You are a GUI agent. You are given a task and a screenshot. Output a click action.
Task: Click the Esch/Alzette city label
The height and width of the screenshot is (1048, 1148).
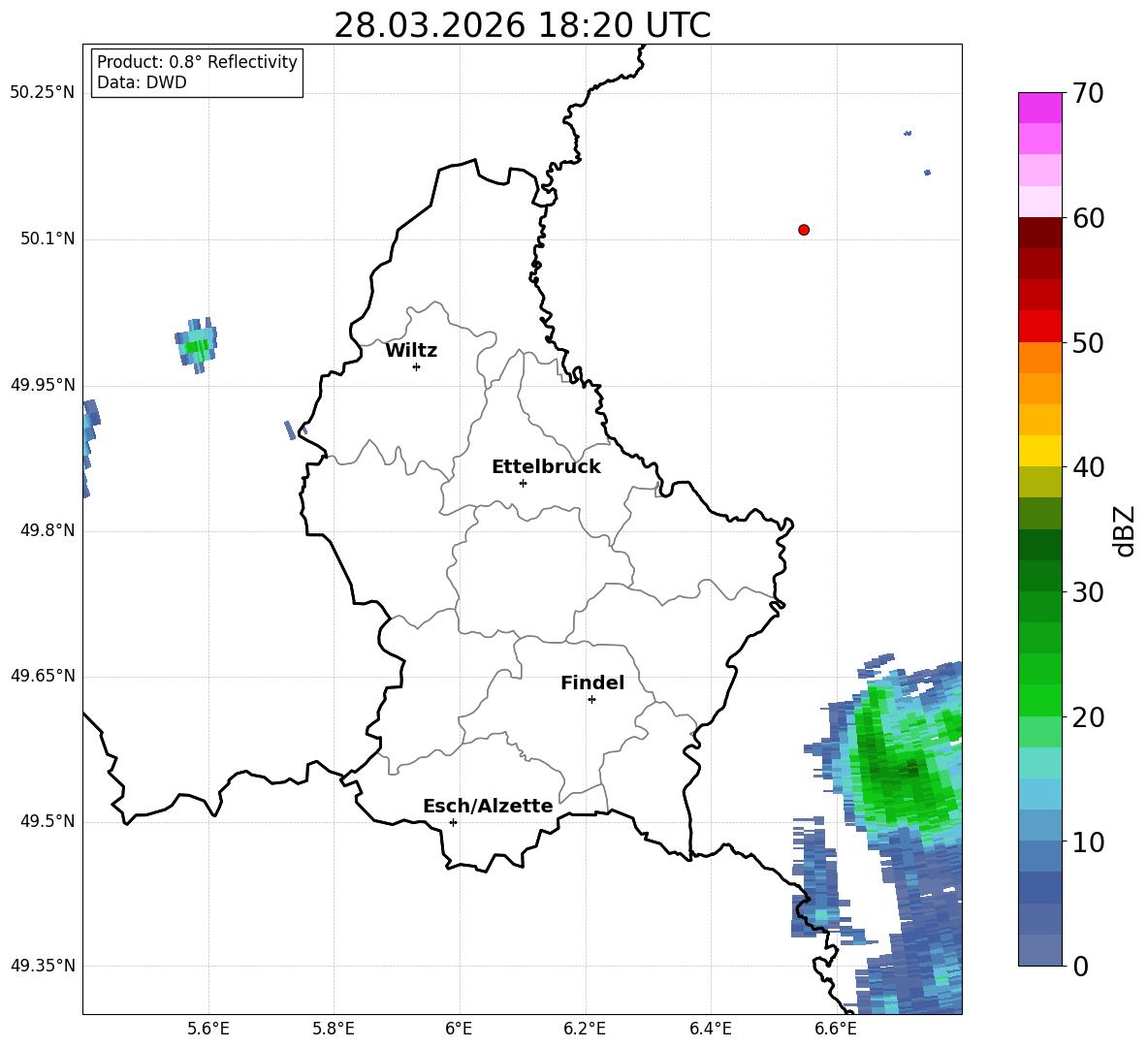pyautogui.click(x=488, y=806)
